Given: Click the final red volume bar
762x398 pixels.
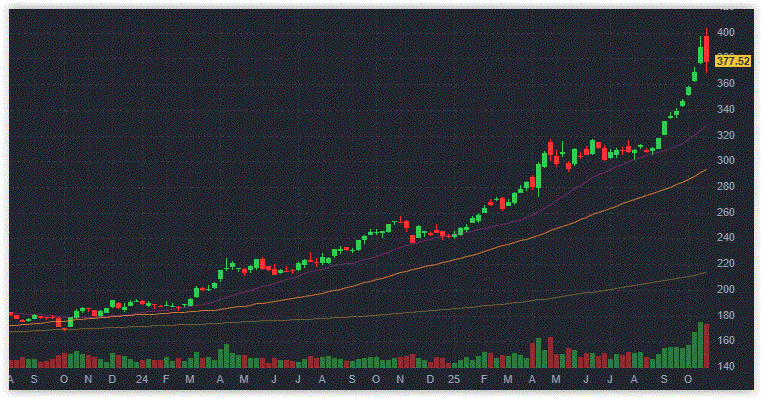Looking at the screenshot, I should (x=706, y=346).
